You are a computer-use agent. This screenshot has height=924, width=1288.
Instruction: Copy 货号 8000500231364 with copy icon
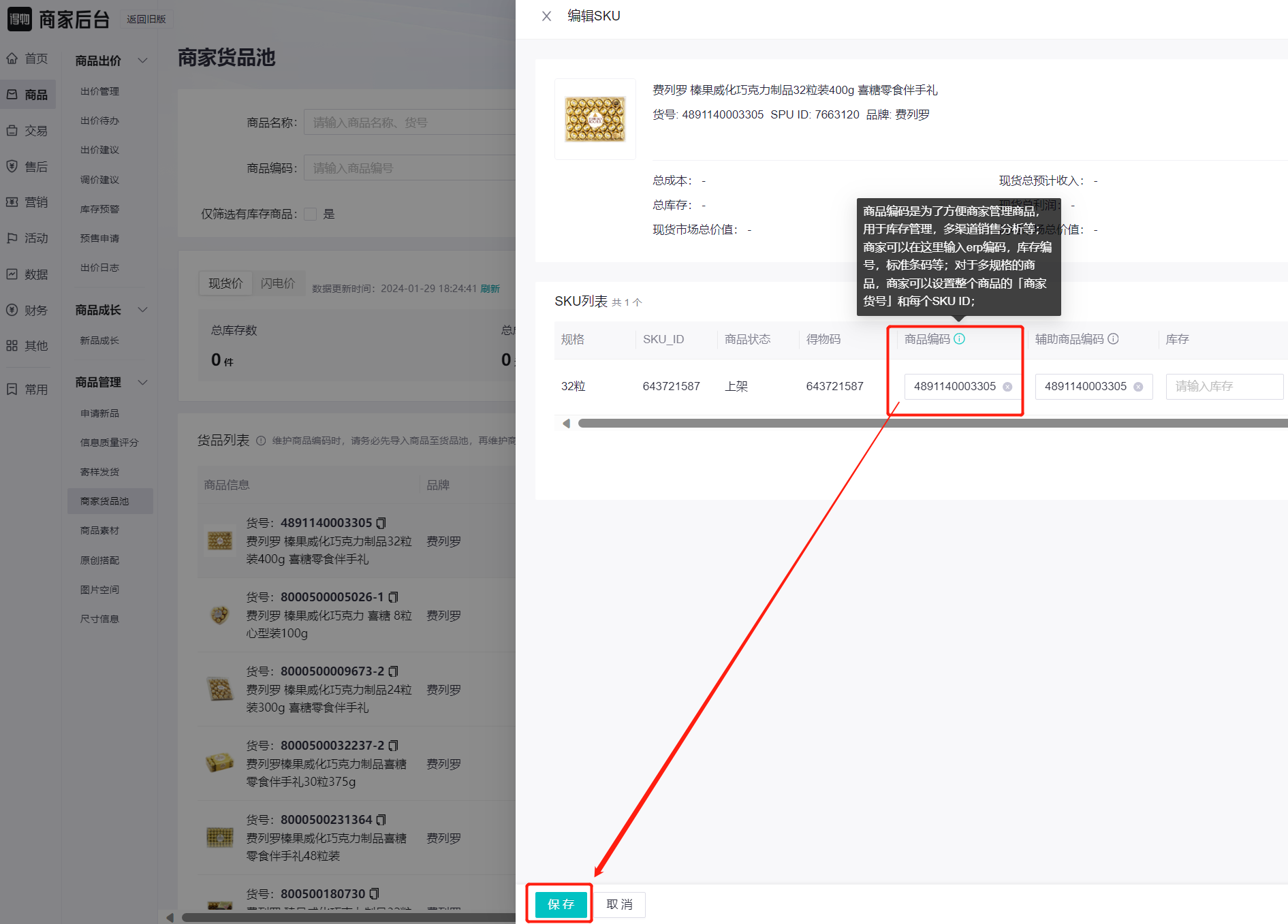click(x=381, y=820)
